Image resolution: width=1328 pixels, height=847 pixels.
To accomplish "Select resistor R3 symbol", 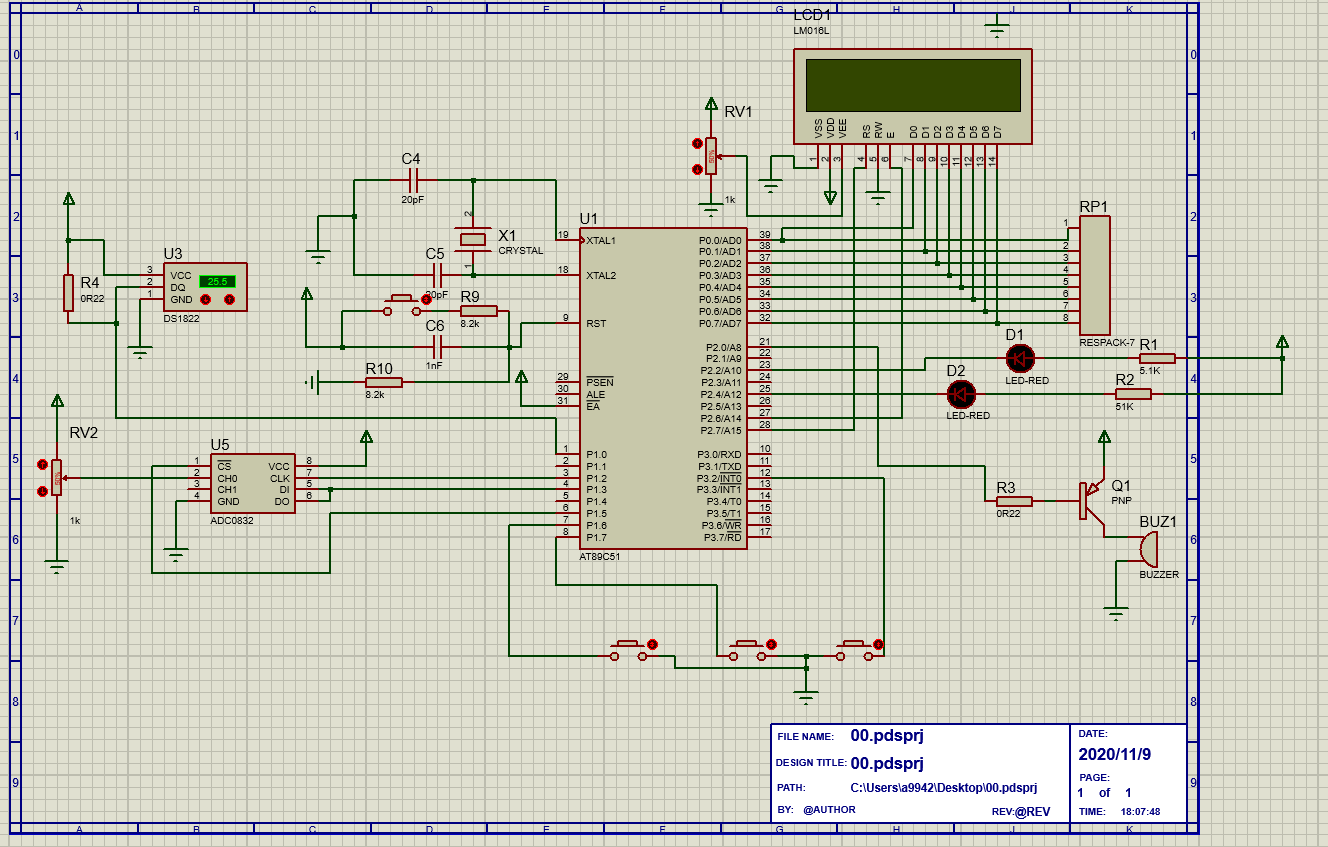I will pyautogui.click(x=1014, y=500).
